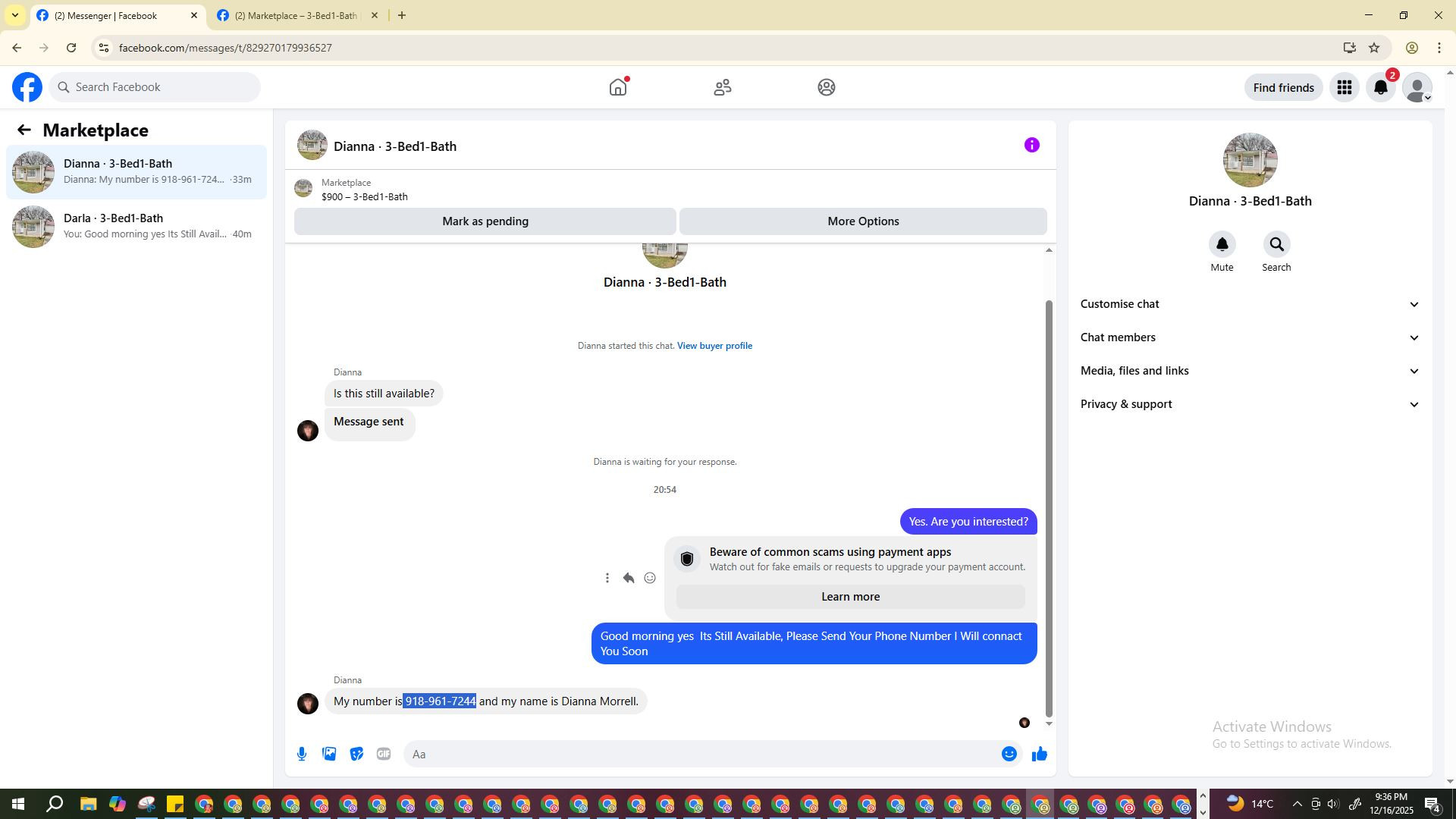The image size is (1456, 819).
Task: Open a new browser tab
Action: tap(402, 15)
